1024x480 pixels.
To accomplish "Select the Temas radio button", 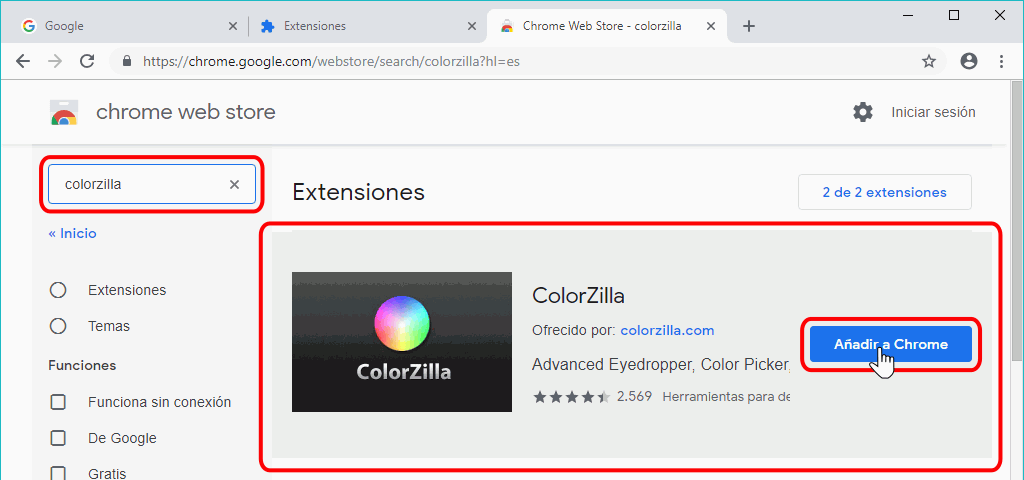I will tap(58, 326).
